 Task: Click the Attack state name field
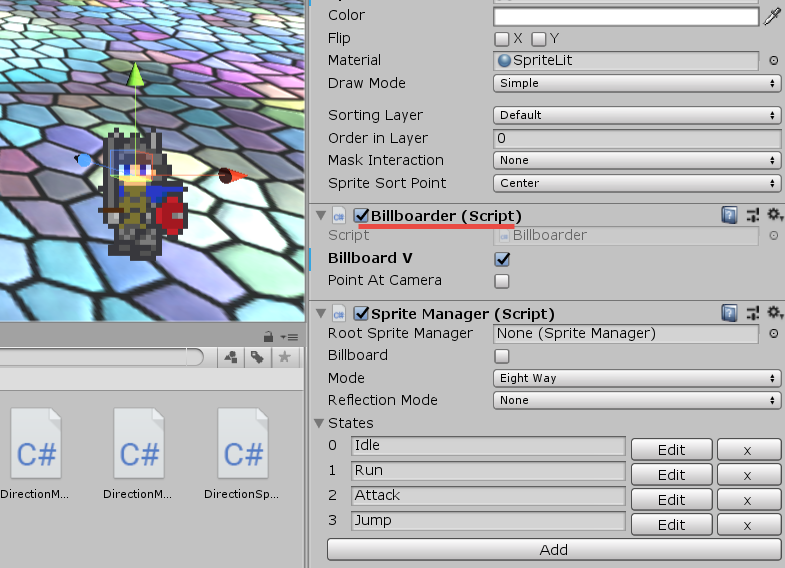[488, 495]
